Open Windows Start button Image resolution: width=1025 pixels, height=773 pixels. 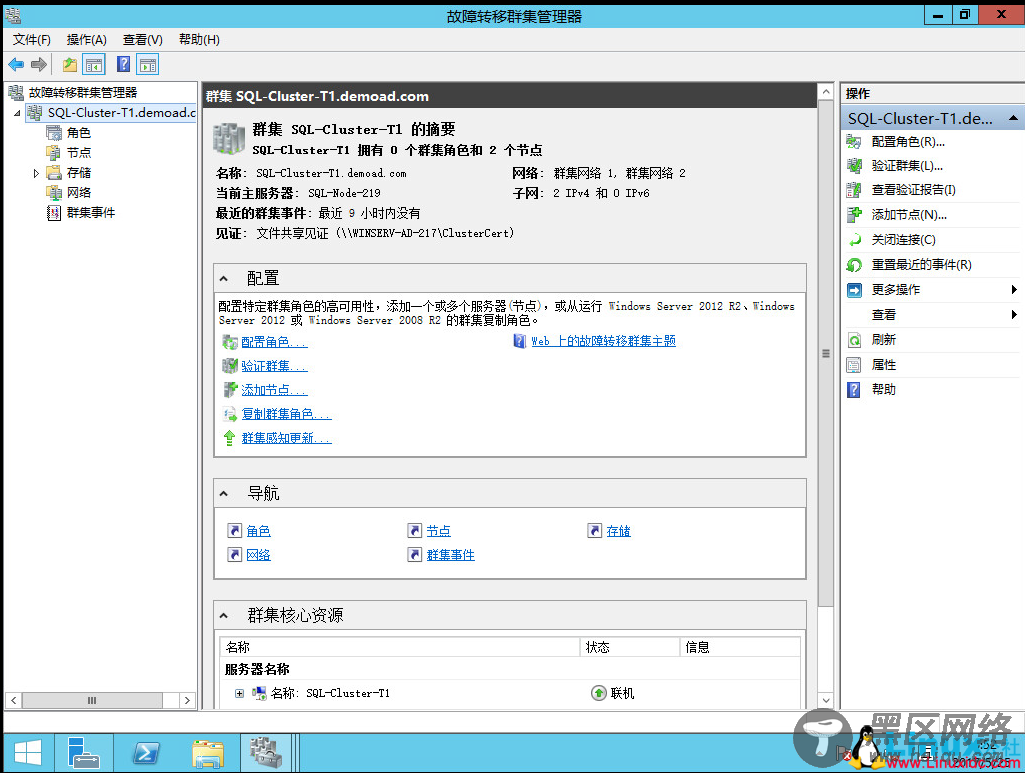[27, 753]
